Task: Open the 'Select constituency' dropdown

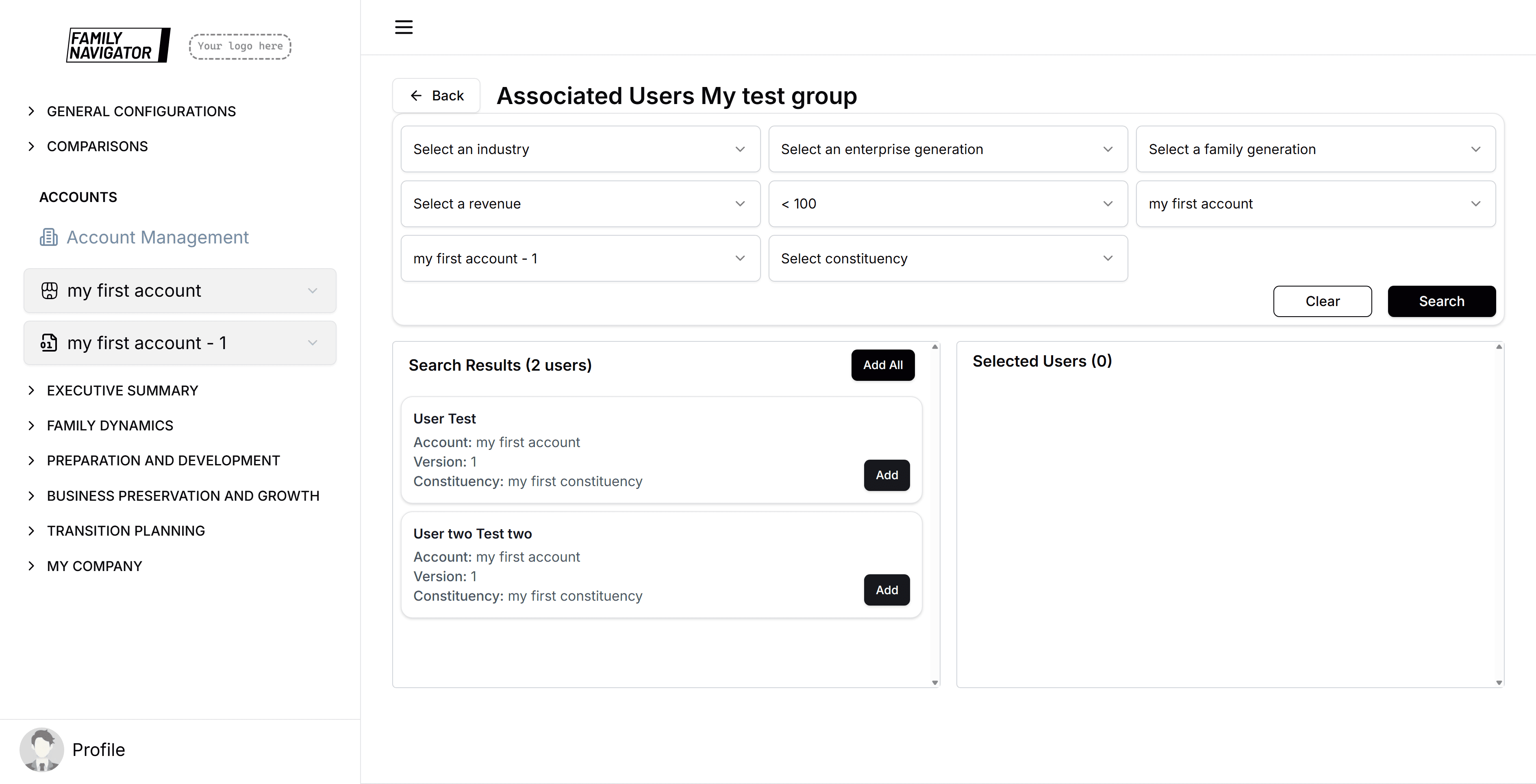Action: click(947, 258)
